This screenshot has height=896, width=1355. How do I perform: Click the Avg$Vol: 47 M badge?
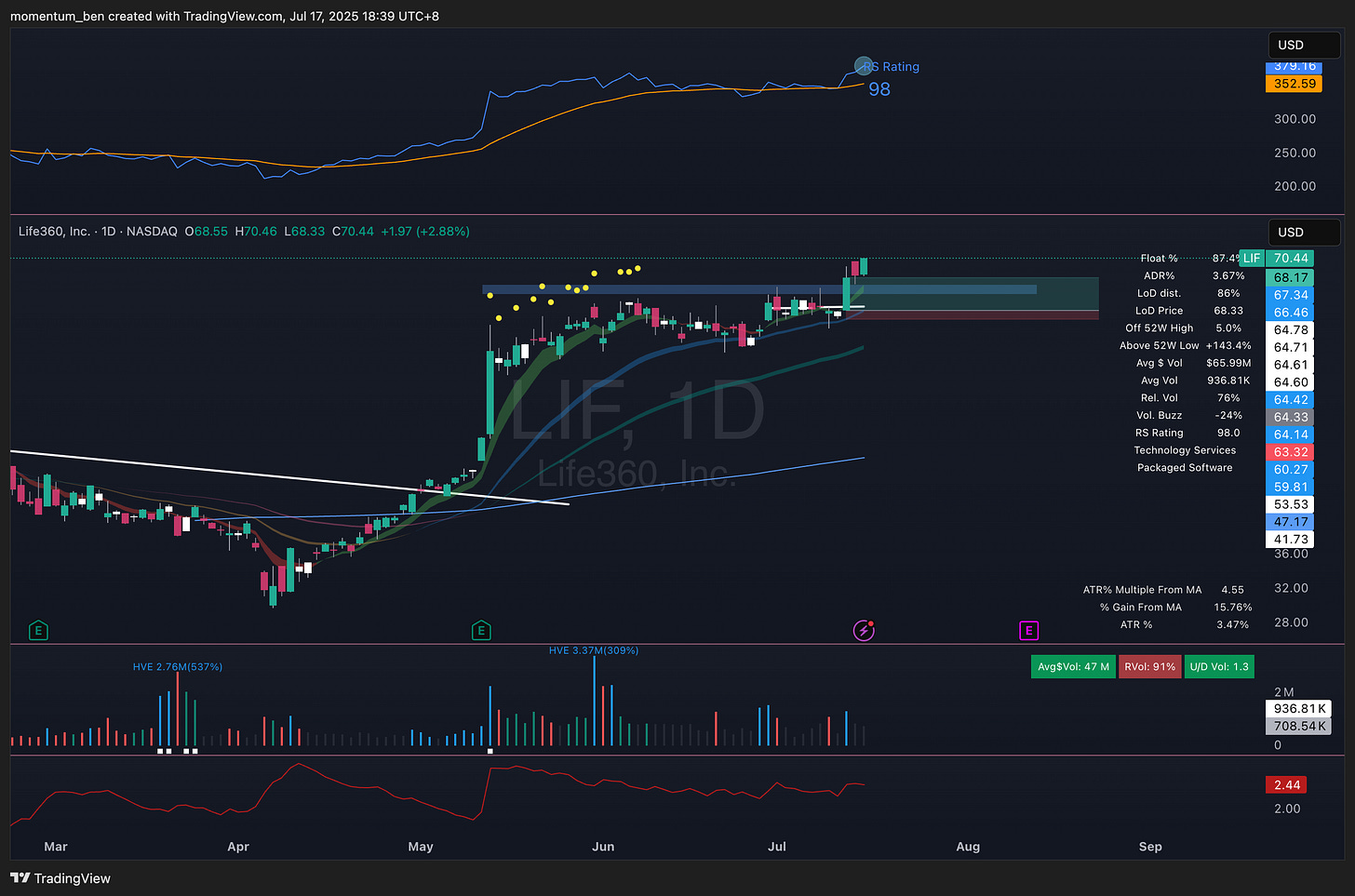point(1073,666)
